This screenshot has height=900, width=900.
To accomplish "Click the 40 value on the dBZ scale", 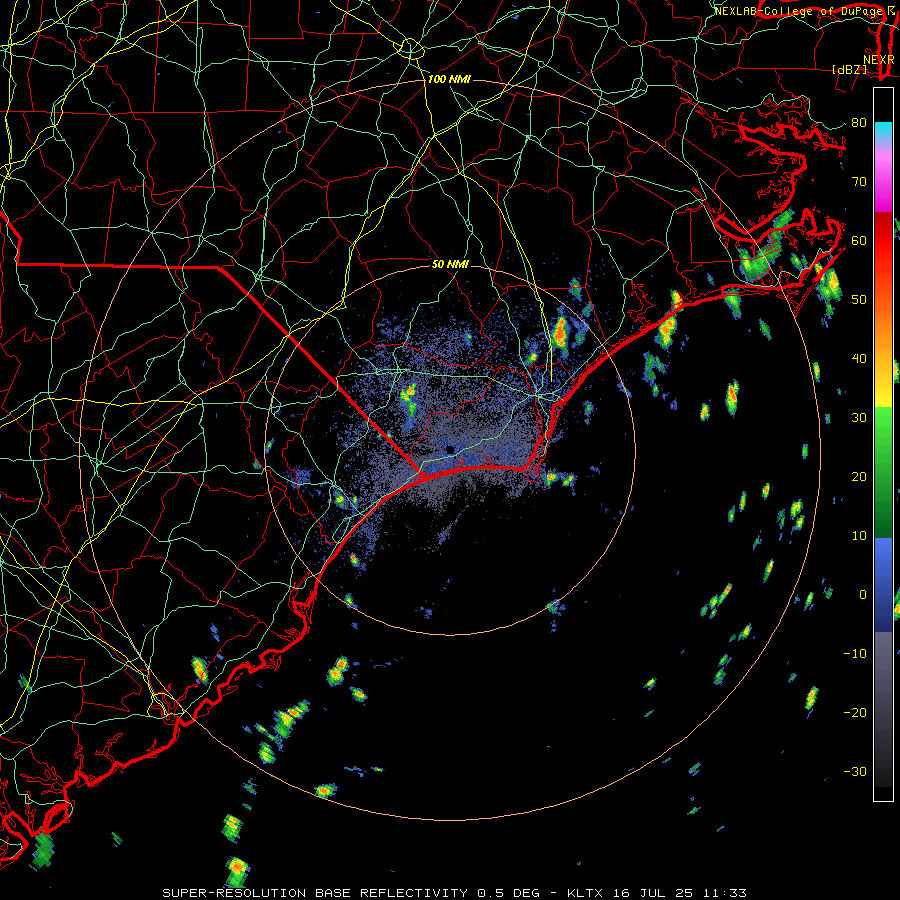I will (859, 359).
